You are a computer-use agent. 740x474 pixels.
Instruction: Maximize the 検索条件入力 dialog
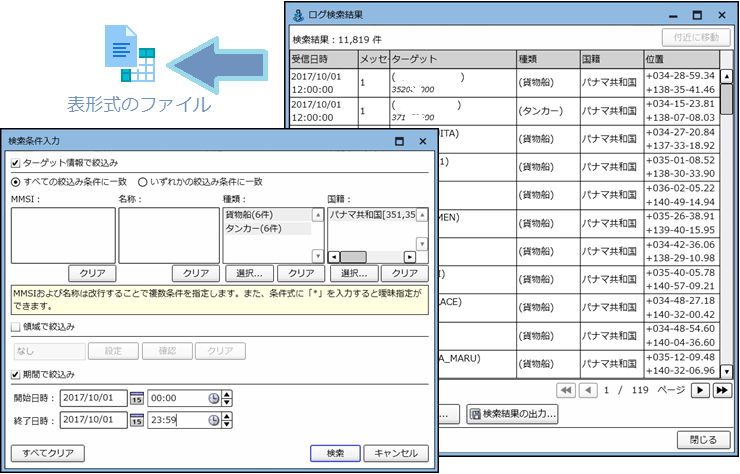(399, 141)
